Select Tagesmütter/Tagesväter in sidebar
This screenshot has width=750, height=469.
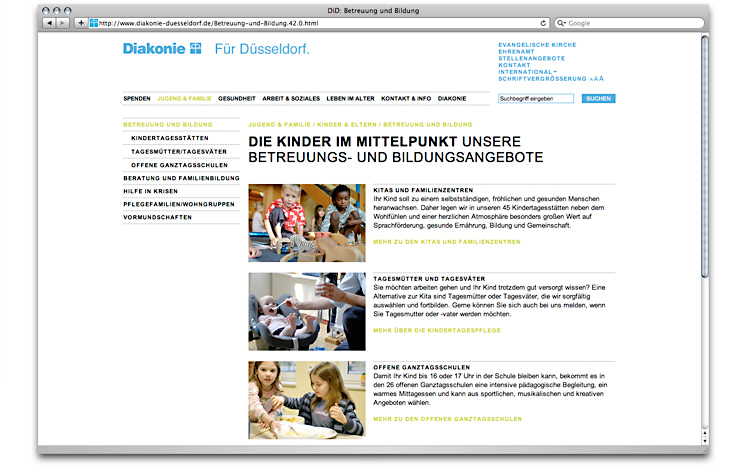click(179, 152)
